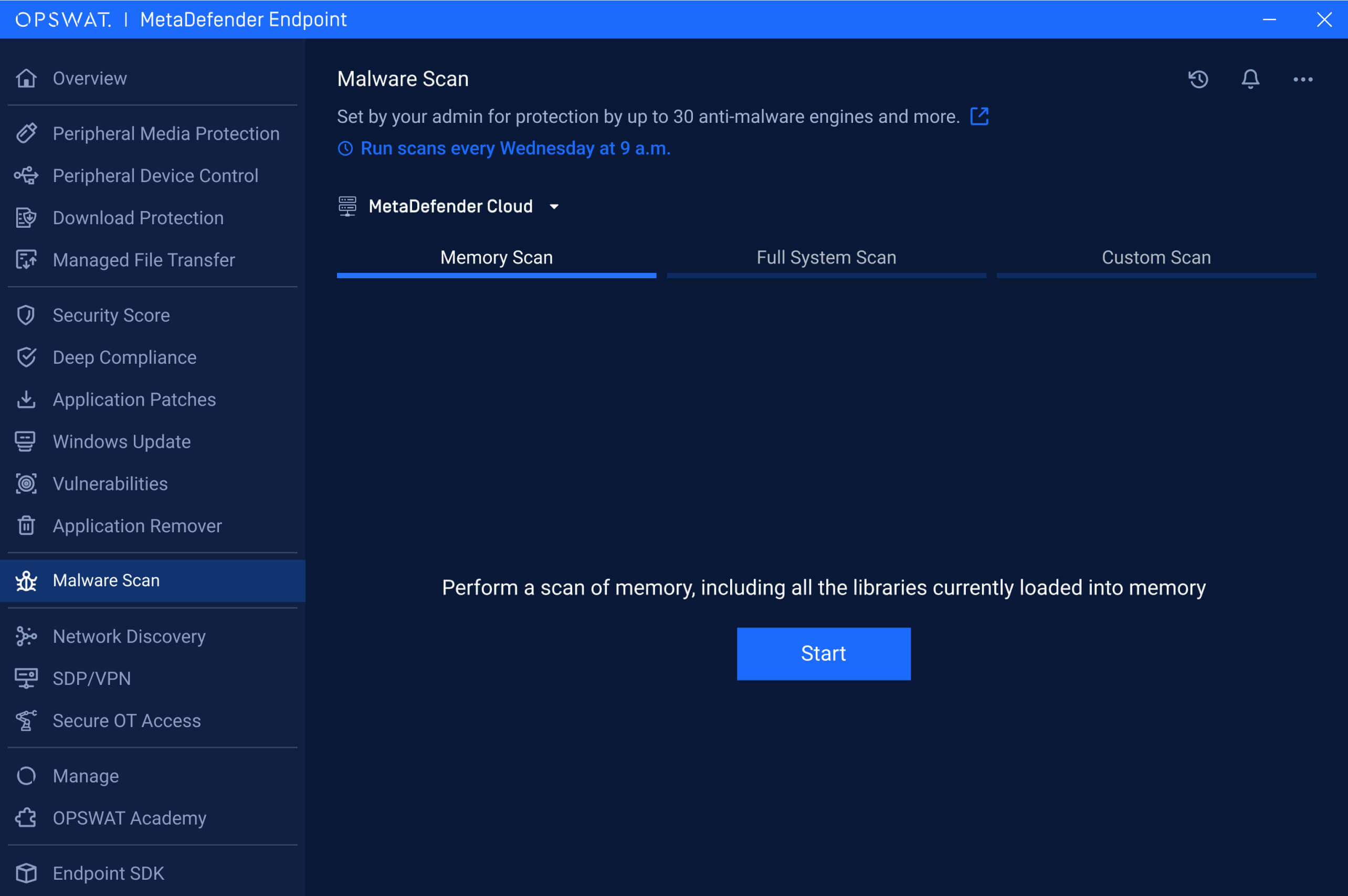Click the Peripheral Device Control USB icon

[26, 175]
